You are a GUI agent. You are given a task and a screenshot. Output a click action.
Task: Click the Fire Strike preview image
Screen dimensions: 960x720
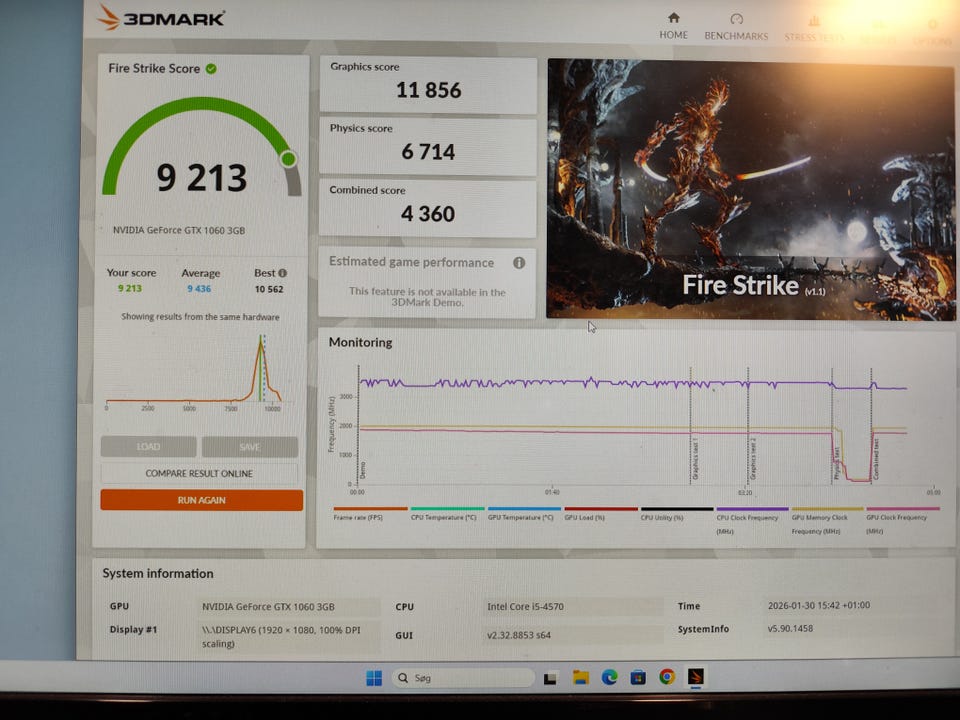click(x=750, y=190)
